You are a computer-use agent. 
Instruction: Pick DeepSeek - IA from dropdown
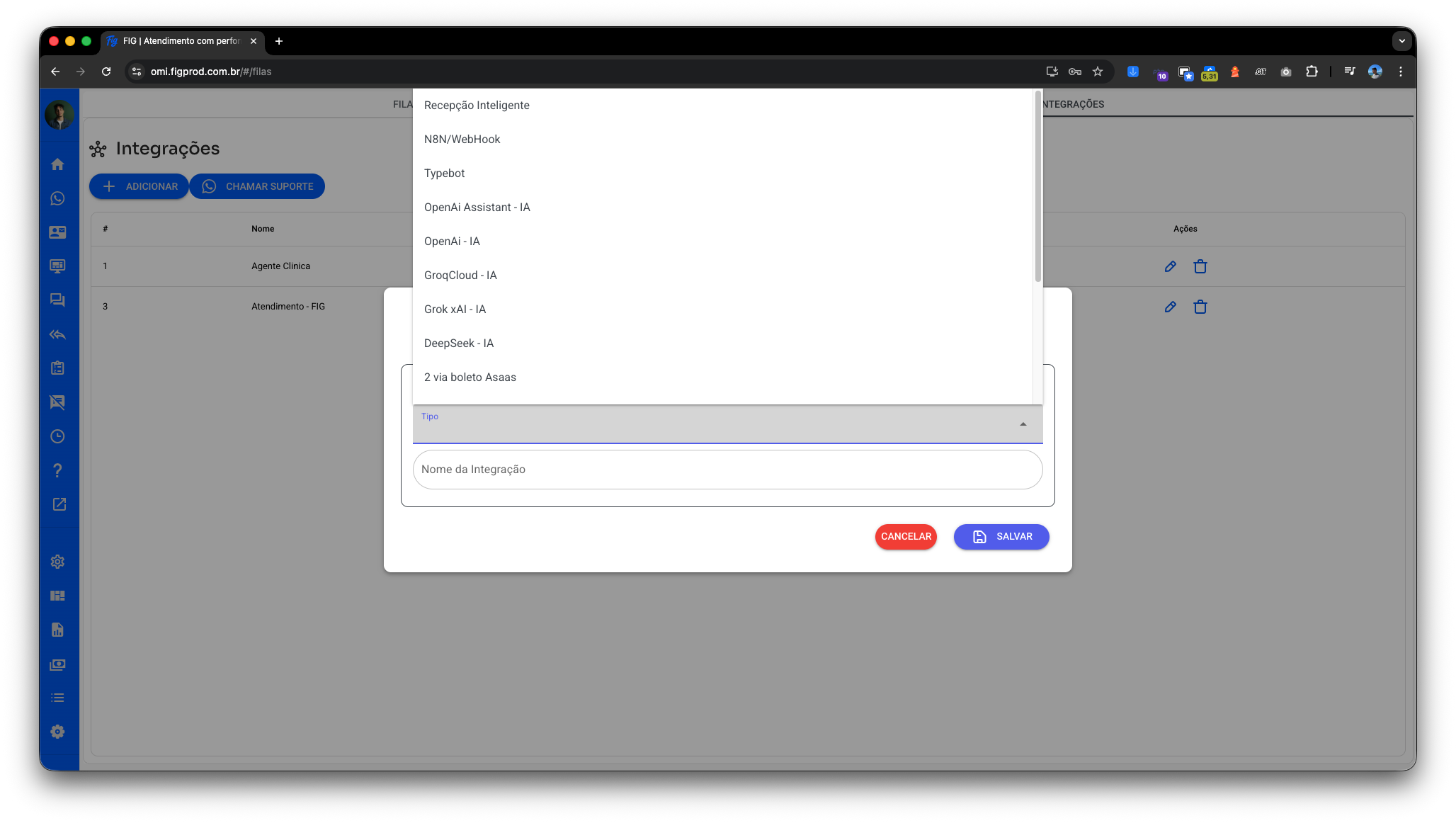click(x=459, y=344)
